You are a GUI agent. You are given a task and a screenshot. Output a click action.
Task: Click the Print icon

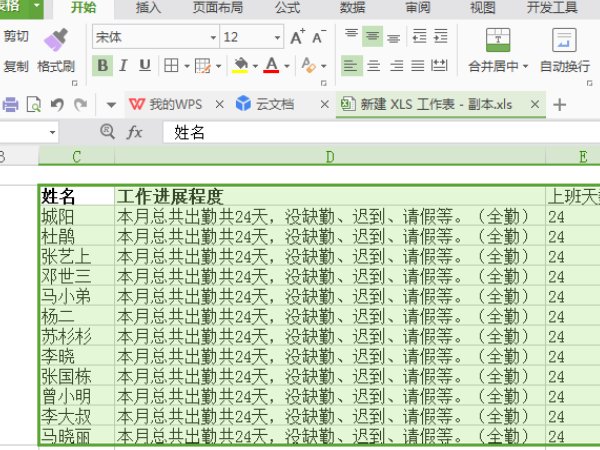pyautogui.click(x=10, y=104)
